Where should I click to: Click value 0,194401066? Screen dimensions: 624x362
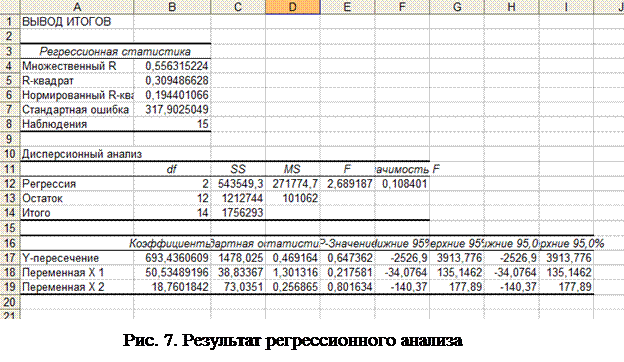click(172, 95)
